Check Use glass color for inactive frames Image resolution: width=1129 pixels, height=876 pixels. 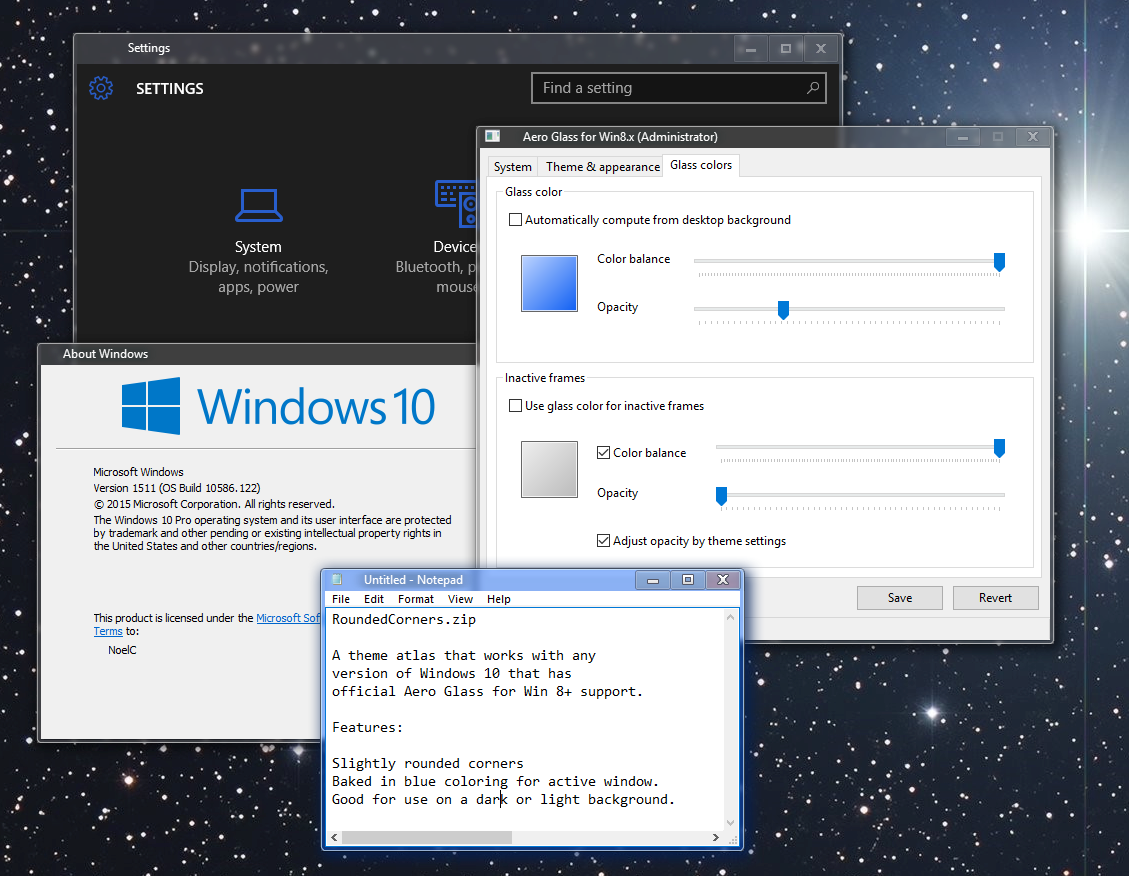pos(516,405)
